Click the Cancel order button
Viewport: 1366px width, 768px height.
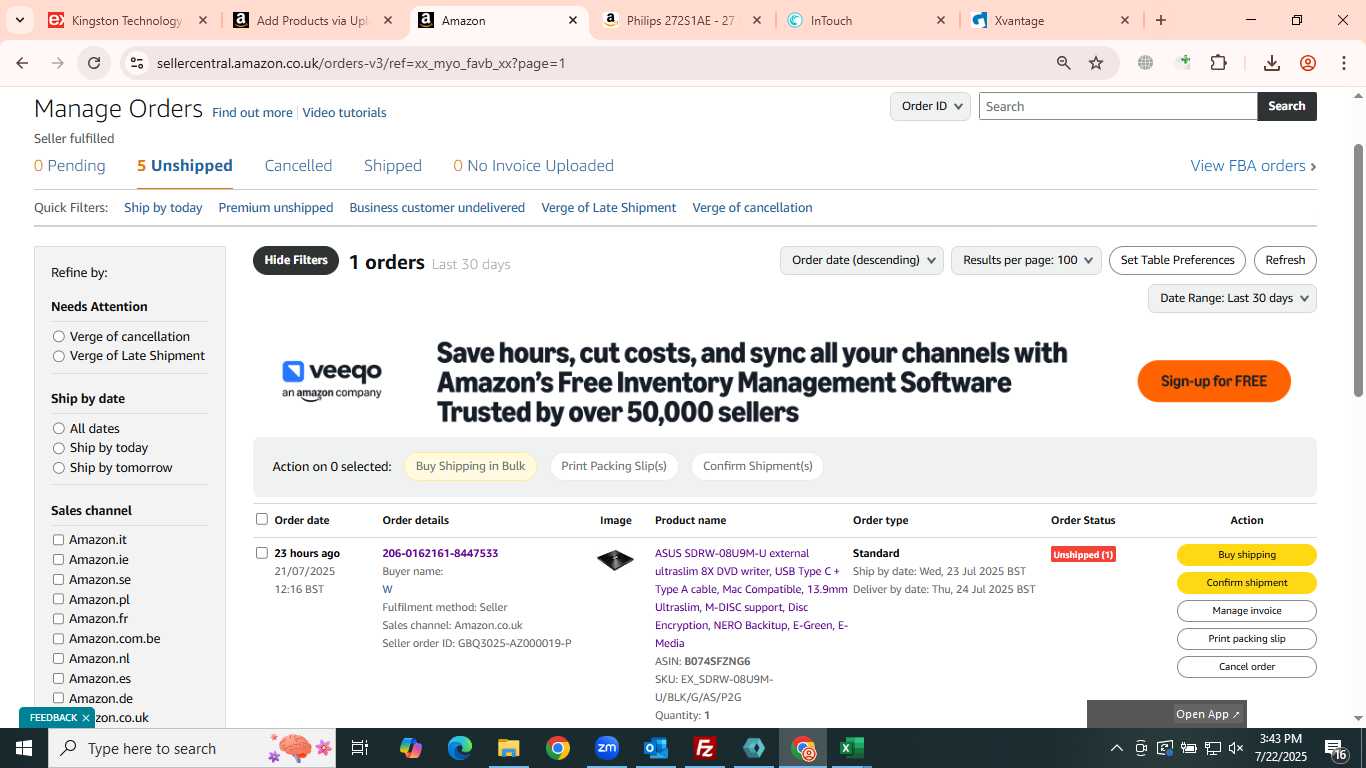1246,667
